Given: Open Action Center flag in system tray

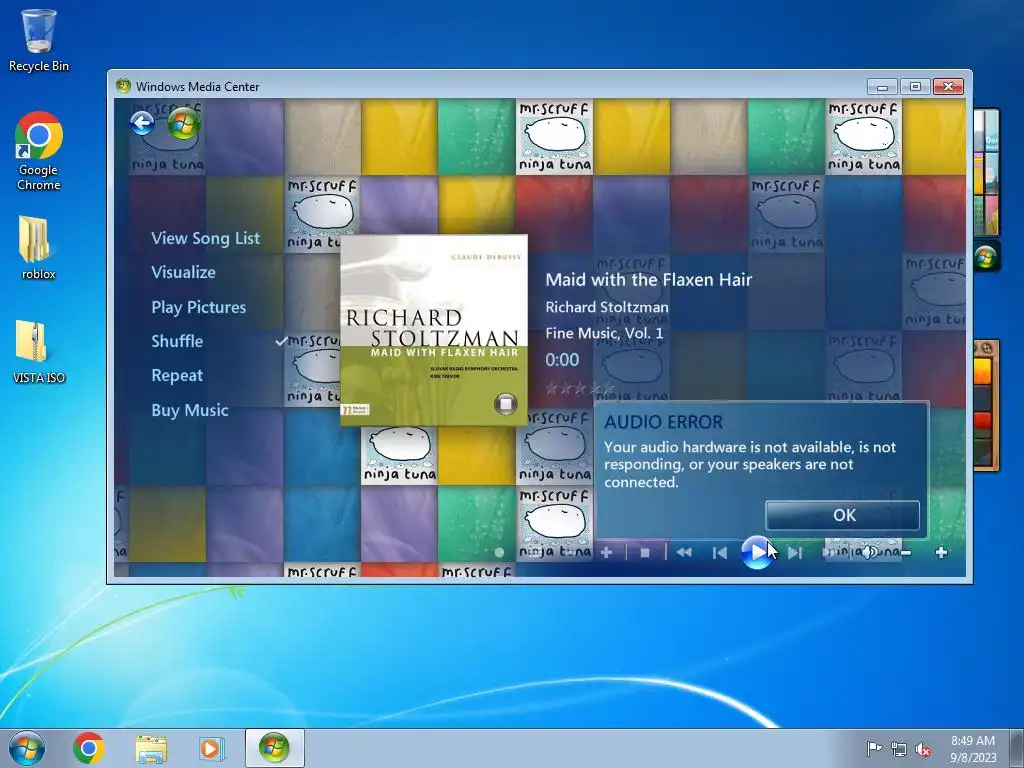Looking at the screenshot, I should 874,749.
